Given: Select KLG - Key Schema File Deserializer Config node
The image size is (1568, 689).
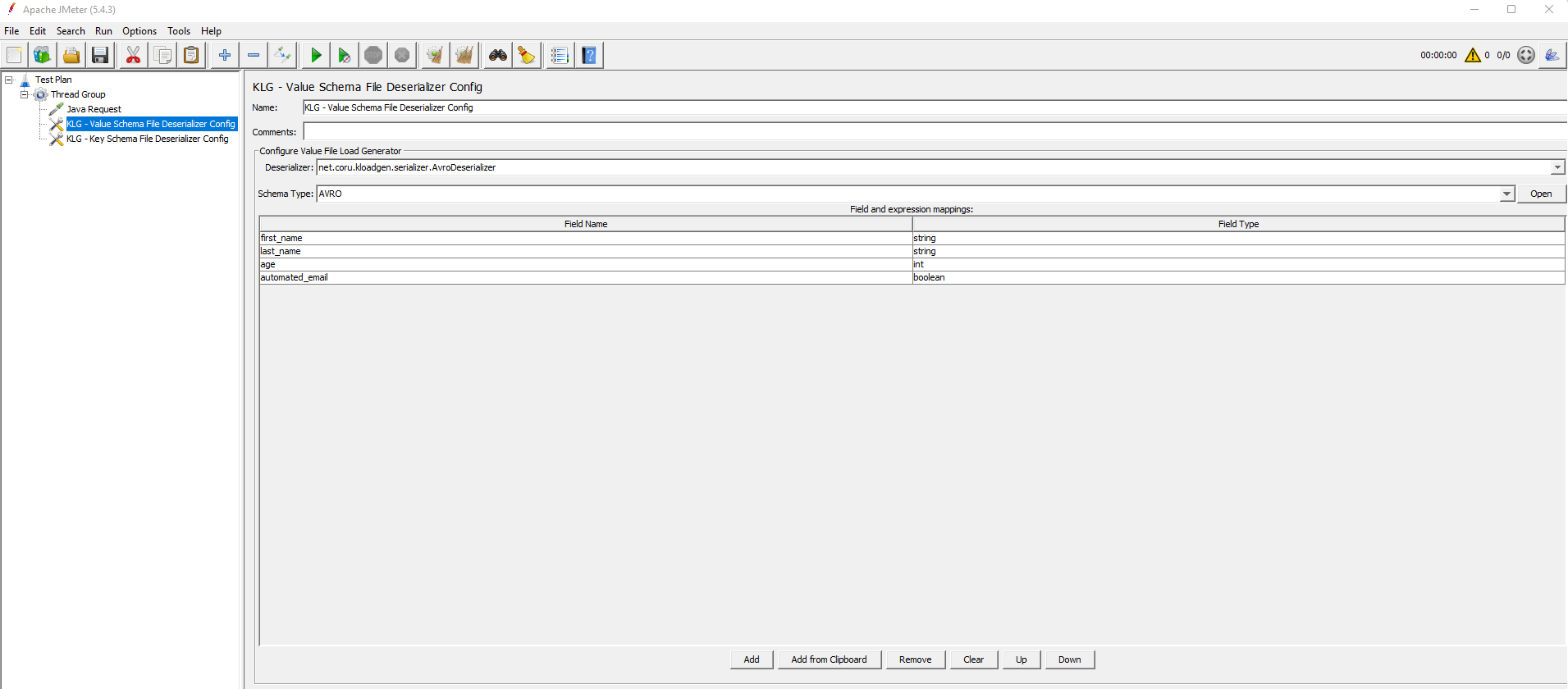Looking at the screenshot, I should pos(148,139).
